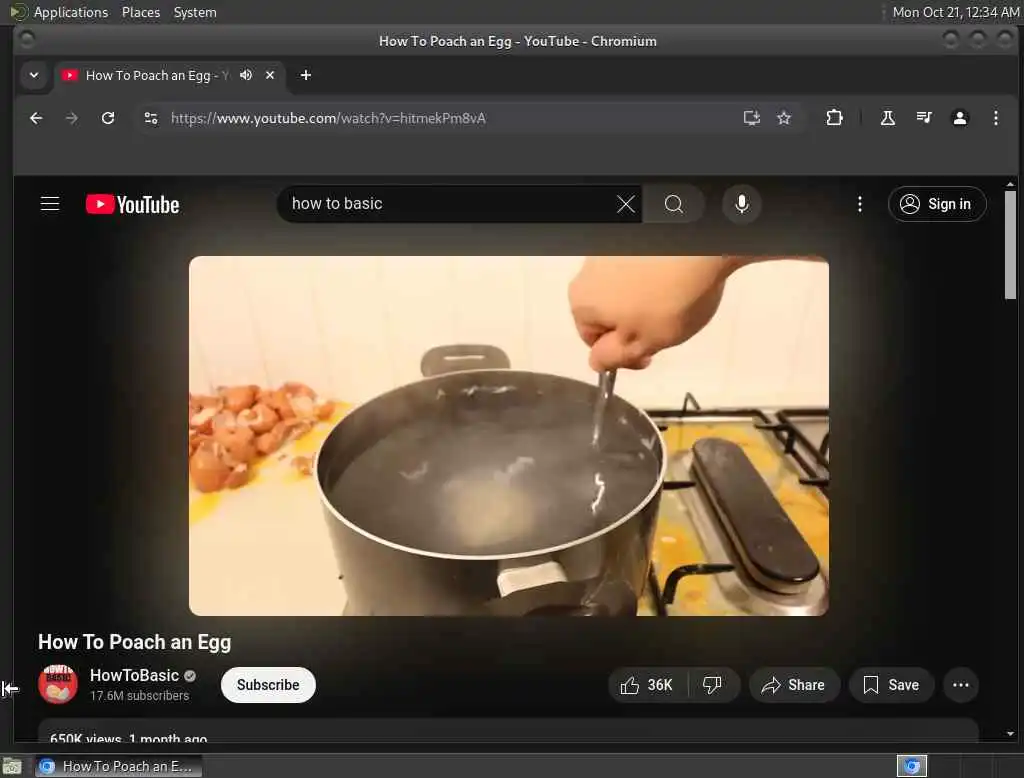Click the page vertical scrollbar thumb
Viewport: 1024px width, 778px height.
(1010, 245)
